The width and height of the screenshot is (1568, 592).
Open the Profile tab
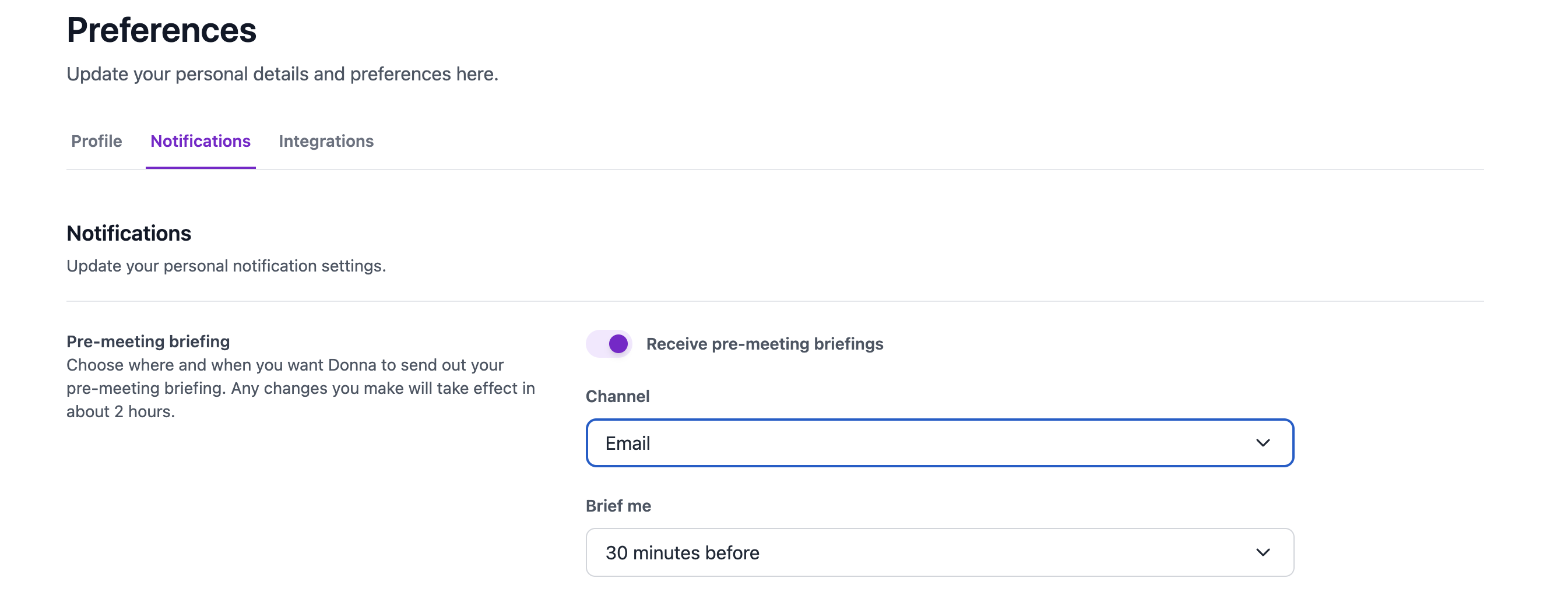pyautogui.click(x=96, y=141)
